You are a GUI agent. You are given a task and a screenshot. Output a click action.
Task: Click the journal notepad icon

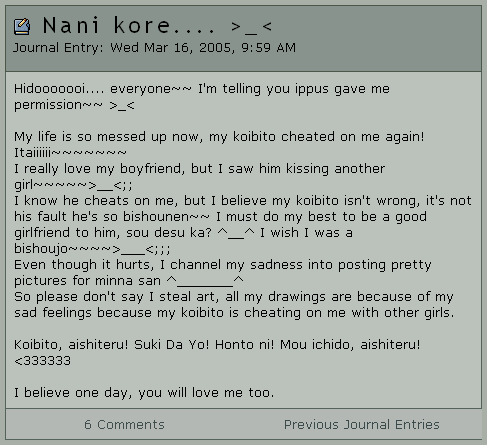(x=22, y=26)
